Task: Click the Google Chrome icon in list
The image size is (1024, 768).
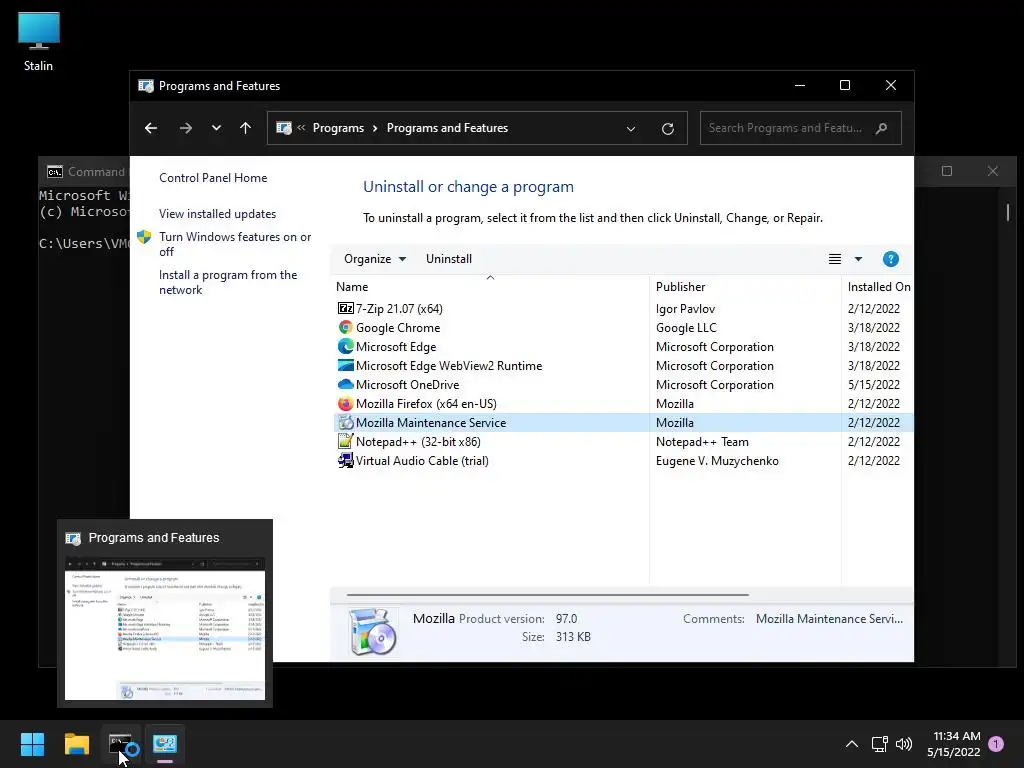Action: click(x=345, y=327)
